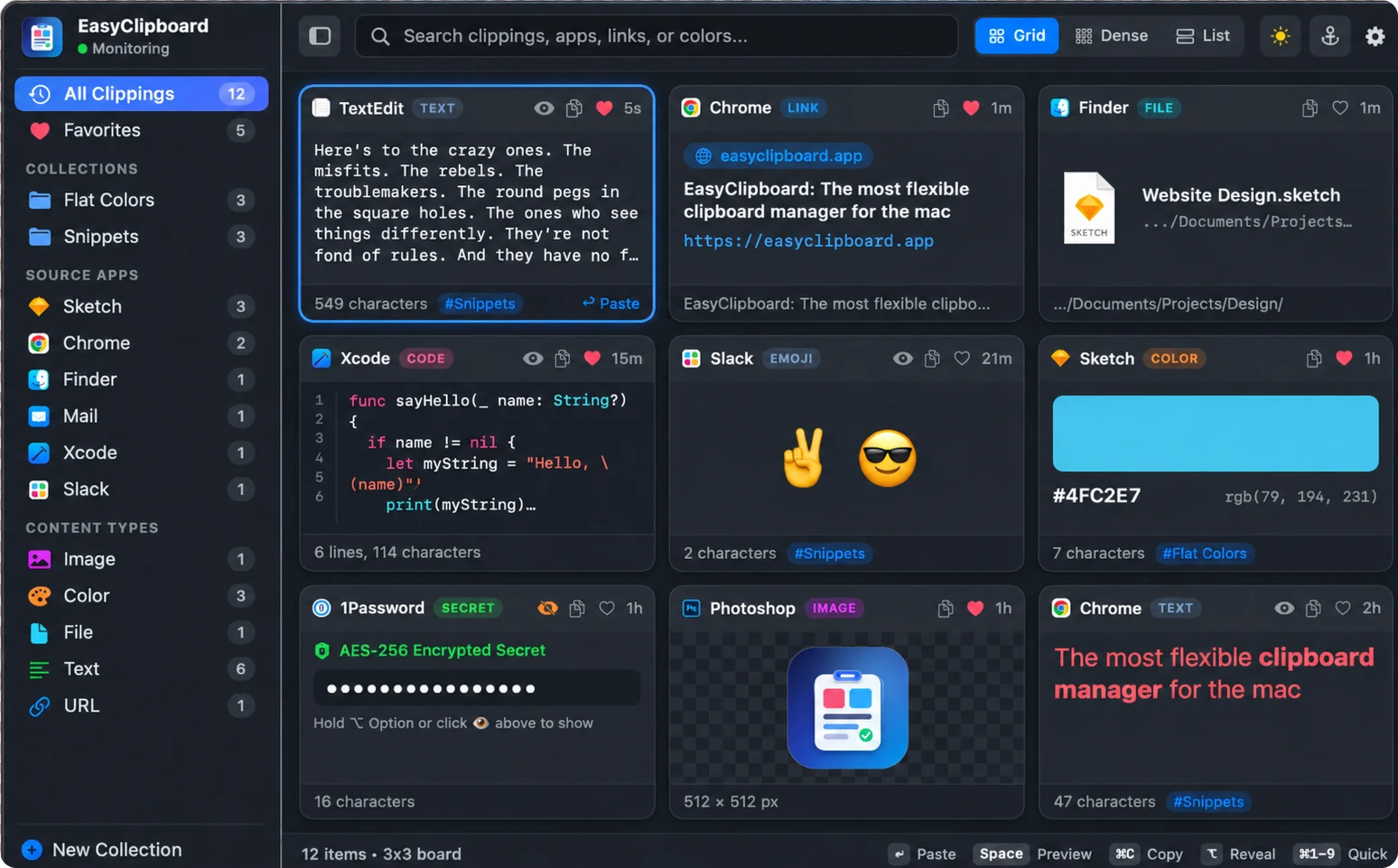1398x868 pixels.
Task: Open the Flat Colors collection
Action: click(x=142, y=201)
